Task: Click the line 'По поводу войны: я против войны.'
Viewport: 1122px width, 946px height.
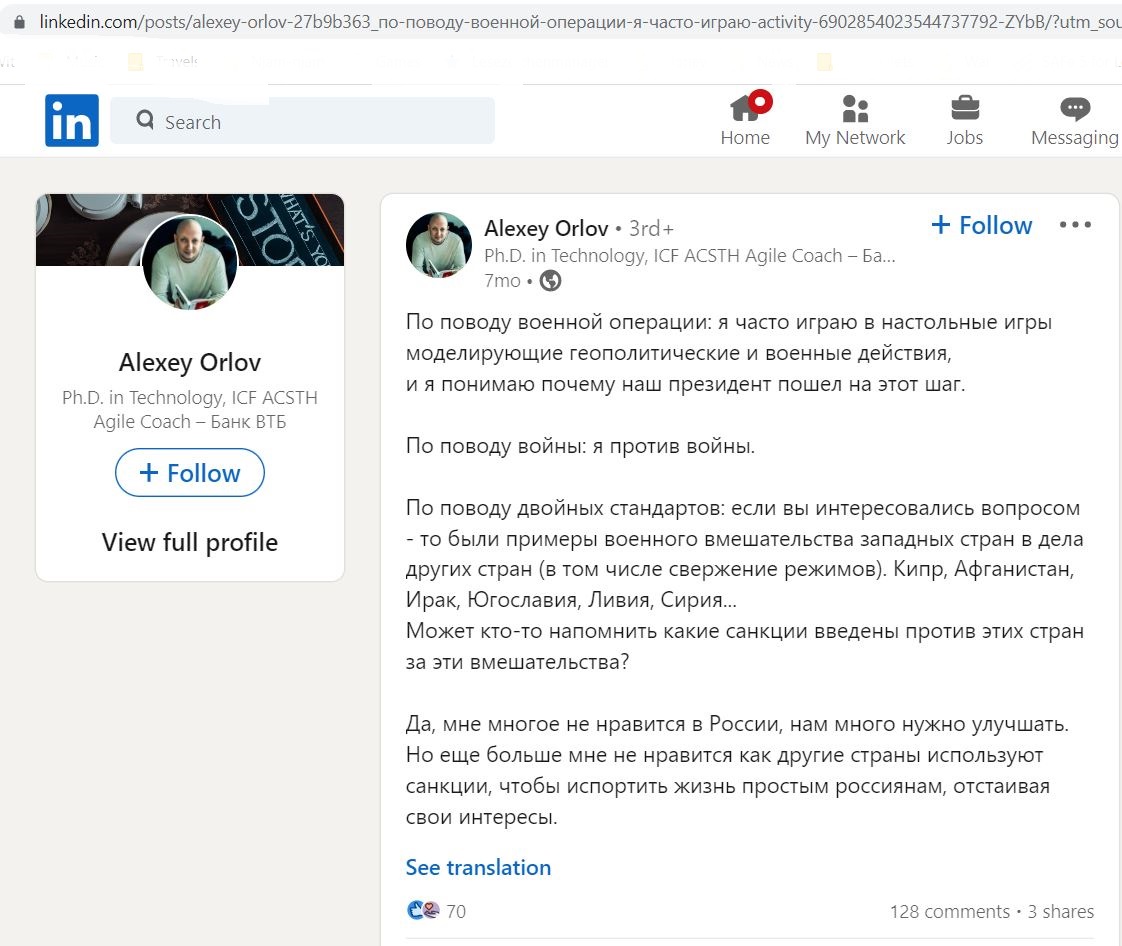Action: tap(580, 446)
